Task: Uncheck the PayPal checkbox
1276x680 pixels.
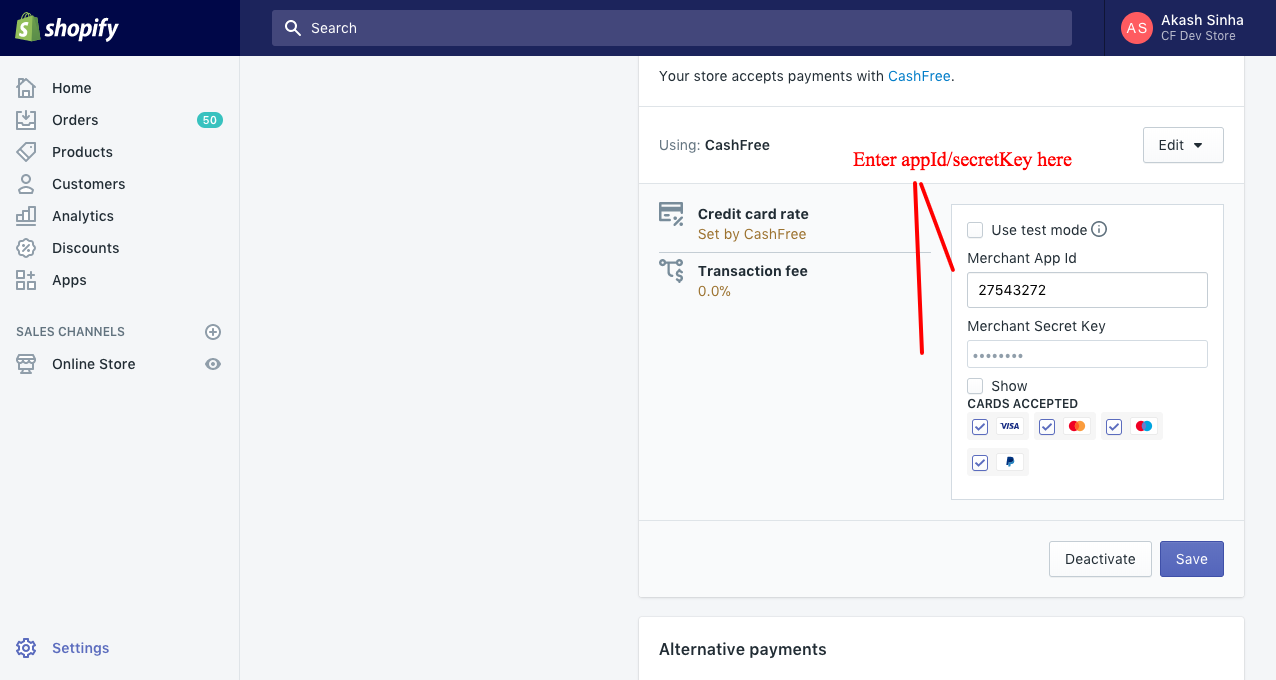Action: tap(980, 463)
